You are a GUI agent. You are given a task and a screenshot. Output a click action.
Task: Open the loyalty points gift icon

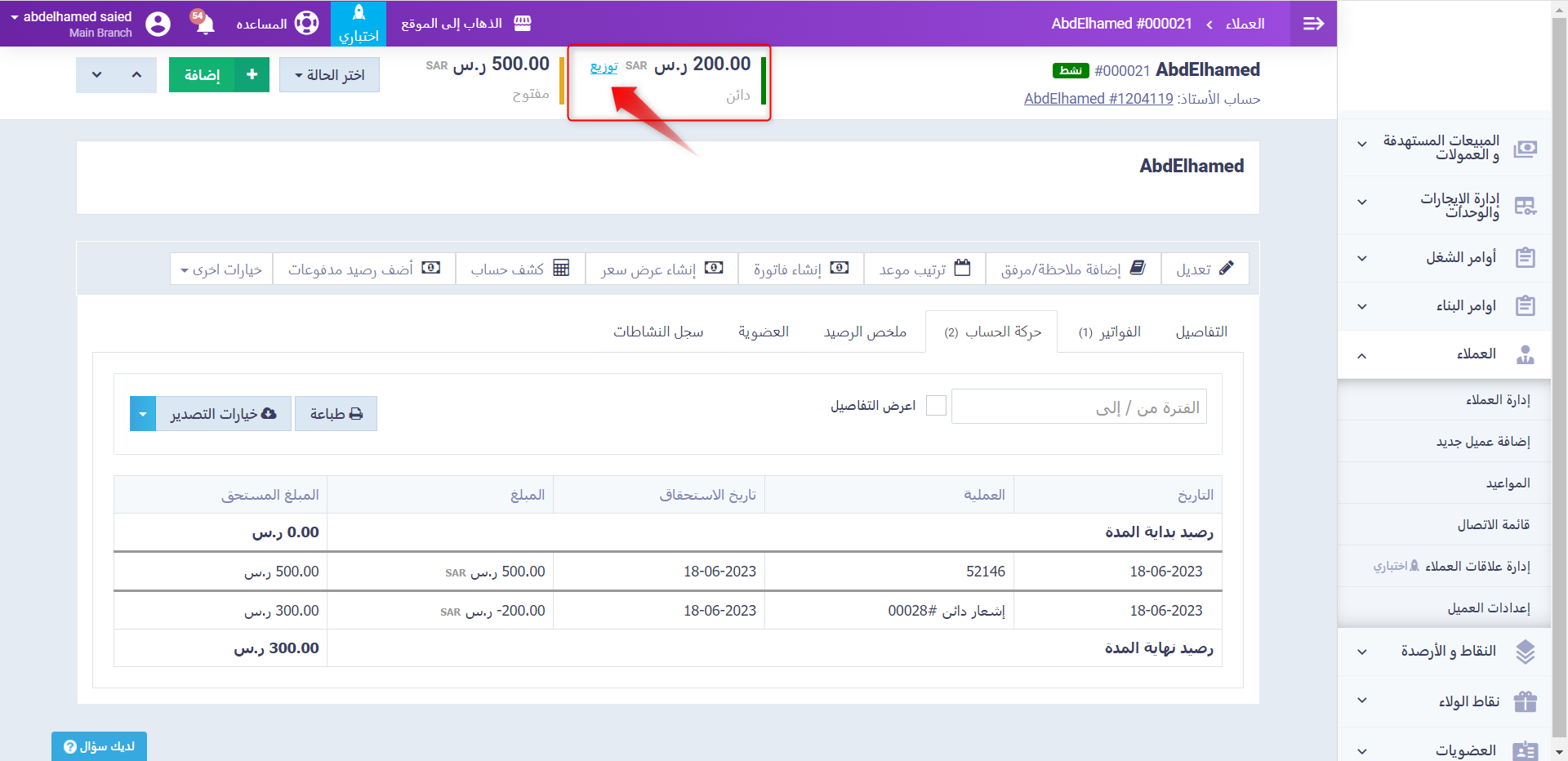pos(1525,701)
